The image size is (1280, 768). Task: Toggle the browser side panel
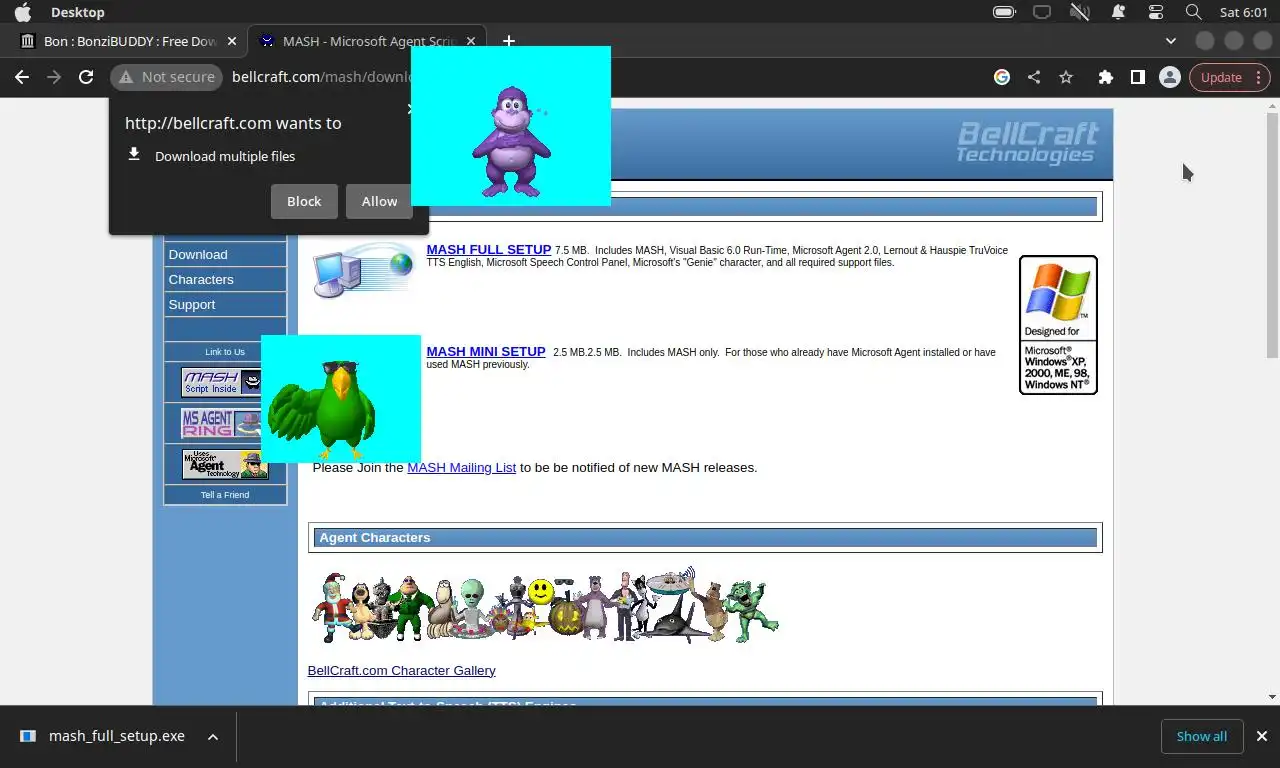pyautogui.click(x=1137, y=77)
